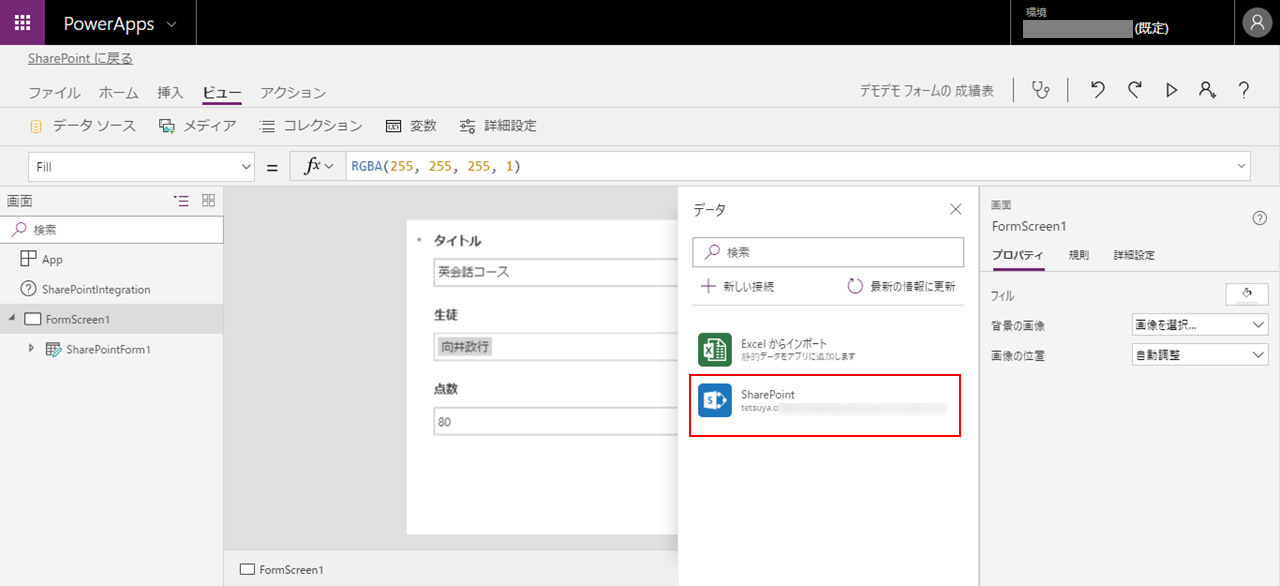Image resolution: width=1280 pixels, height=586 pixels.
Task: Click the screen tree search box
Action: [x=112, y=230]
